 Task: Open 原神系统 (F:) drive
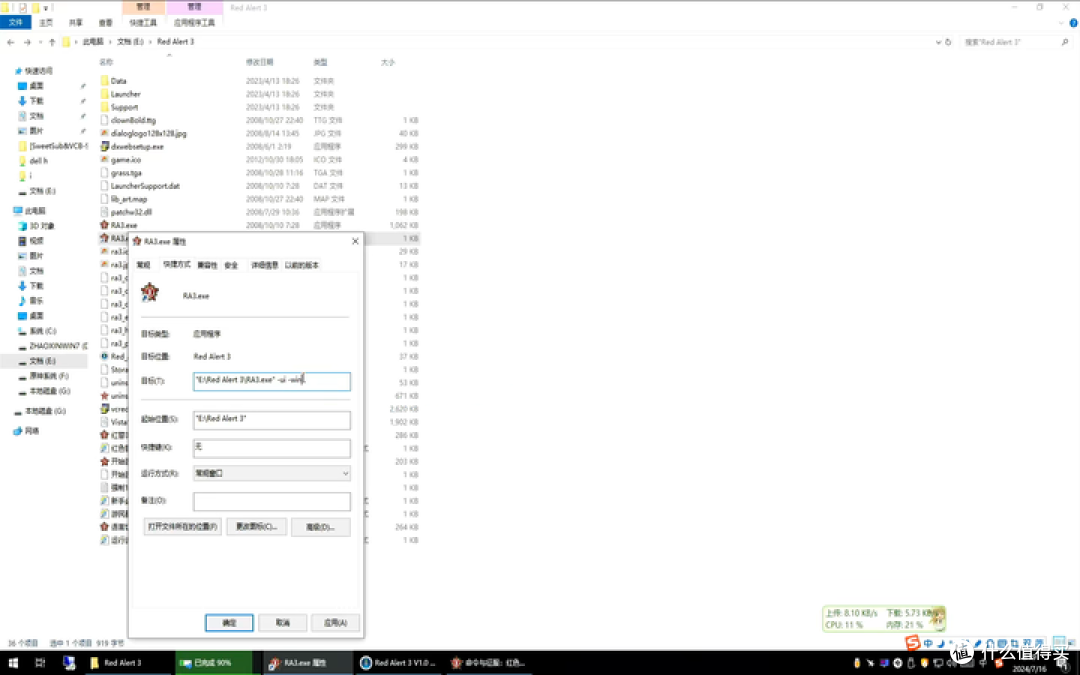pos(49,376)
